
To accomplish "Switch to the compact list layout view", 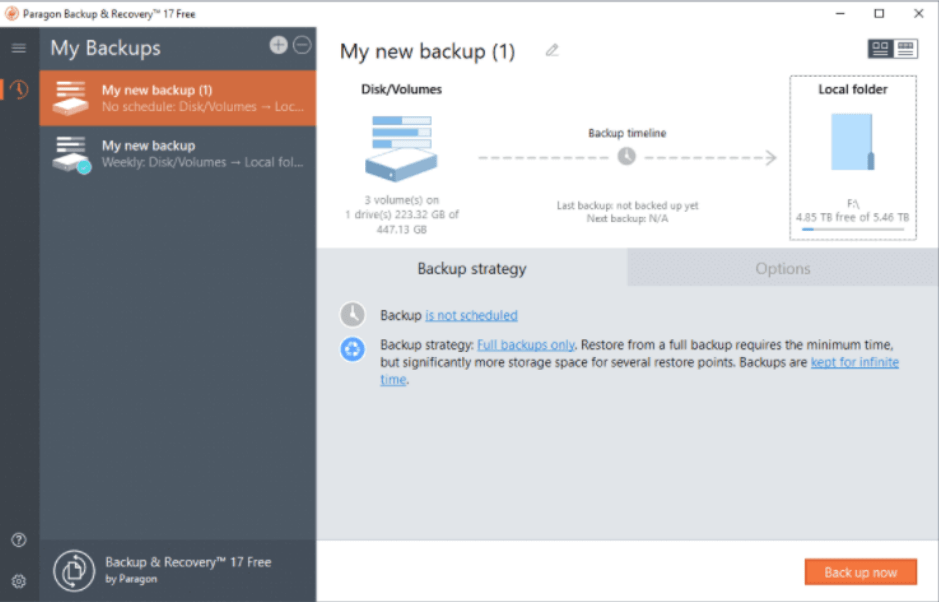I will 906,49.
